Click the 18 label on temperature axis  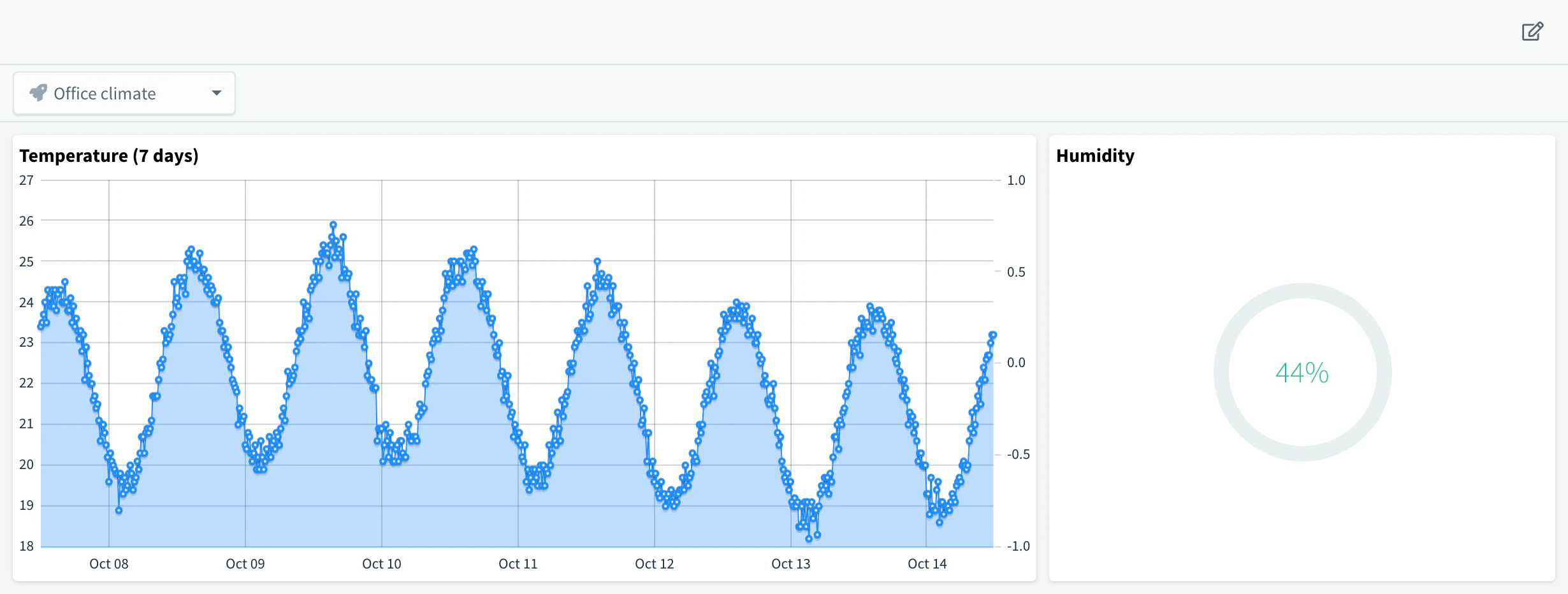click(x=26, y=546)
